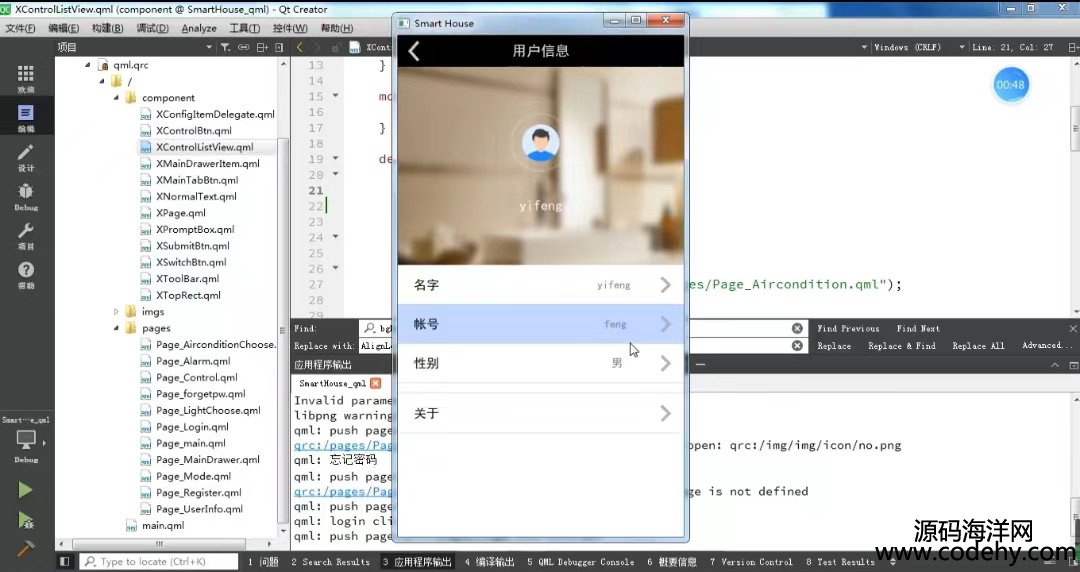The width and height of the screenshot is (1080, 572).
Task: Open the 名字 row in Smart House
Action: pos(541,285)
